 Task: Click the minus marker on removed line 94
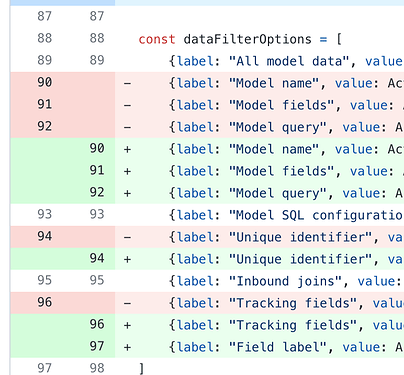click(x=127, y=237)
